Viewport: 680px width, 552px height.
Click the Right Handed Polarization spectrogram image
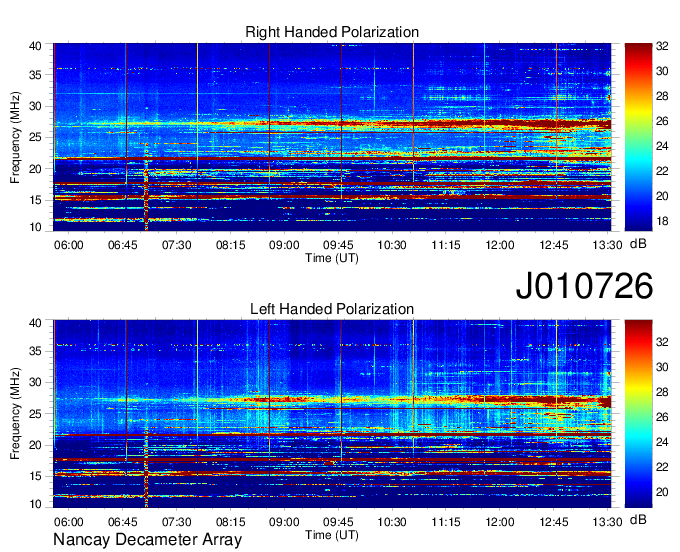[332, 137]
